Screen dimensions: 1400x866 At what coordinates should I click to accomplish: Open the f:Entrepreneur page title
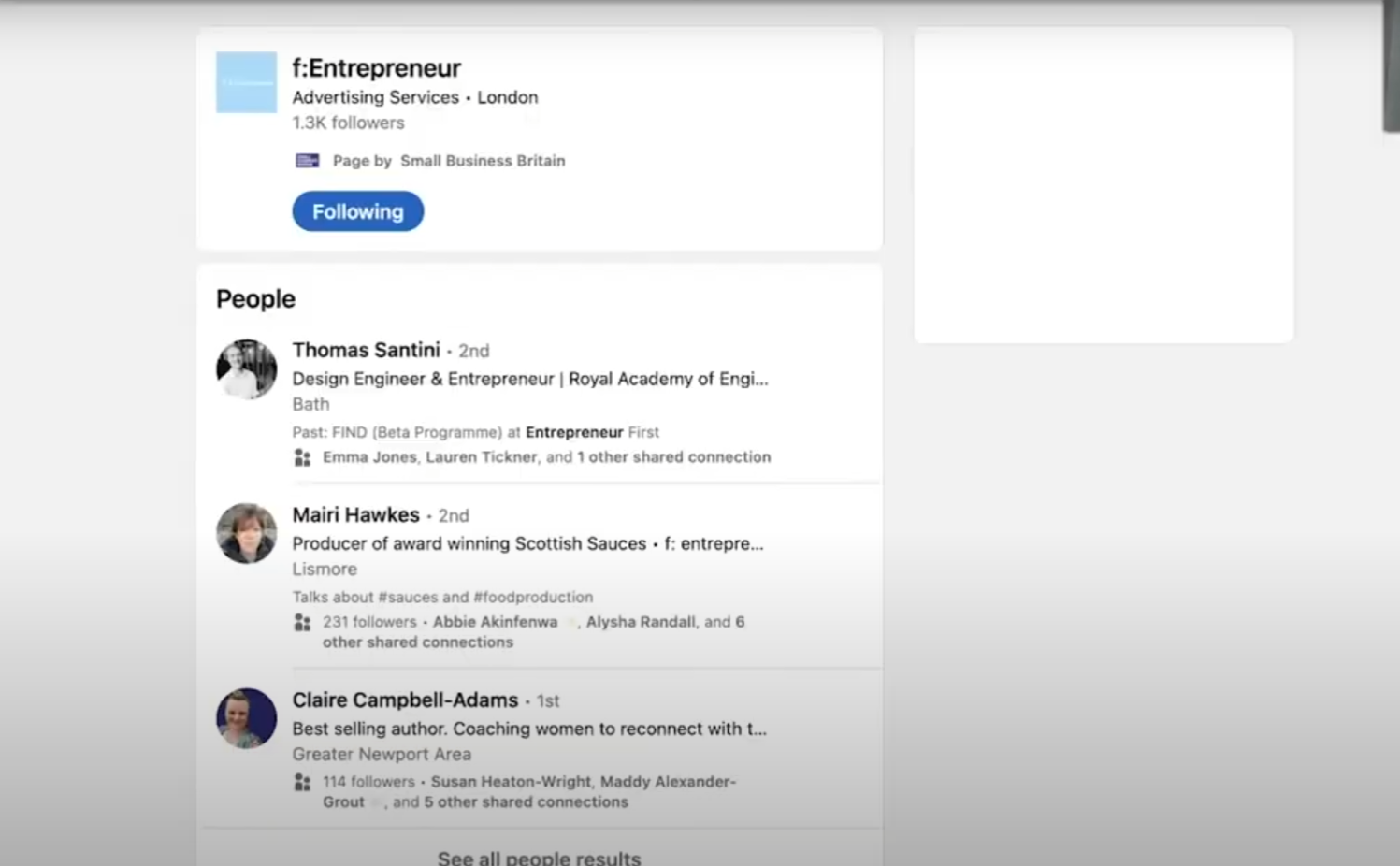[376, 68]
